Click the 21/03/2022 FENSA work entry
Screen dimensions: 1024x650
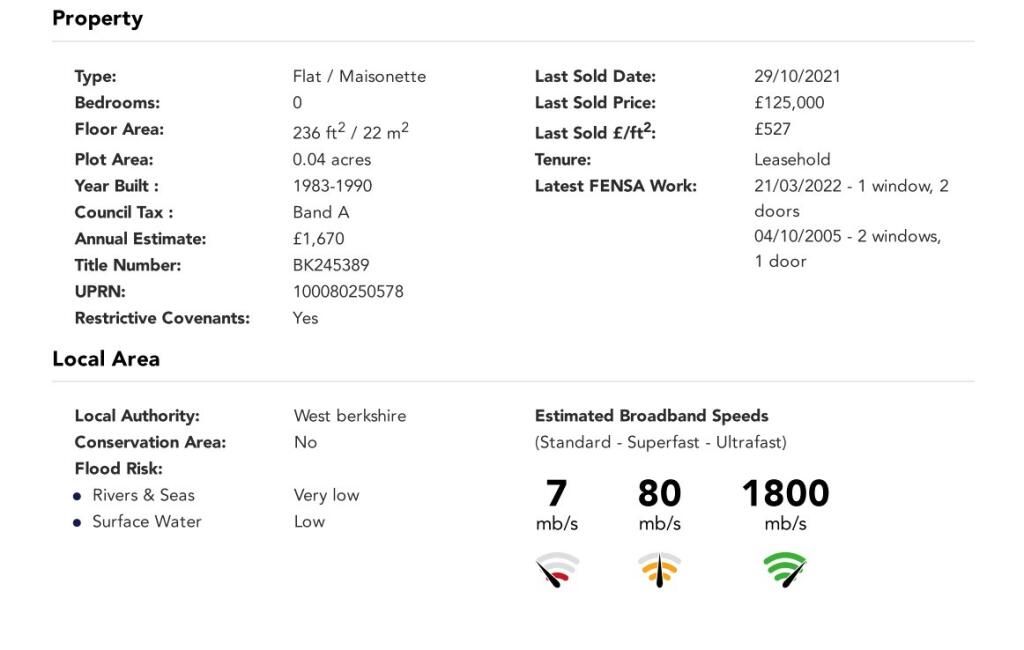pyautogui.click(x=851, y=199)
